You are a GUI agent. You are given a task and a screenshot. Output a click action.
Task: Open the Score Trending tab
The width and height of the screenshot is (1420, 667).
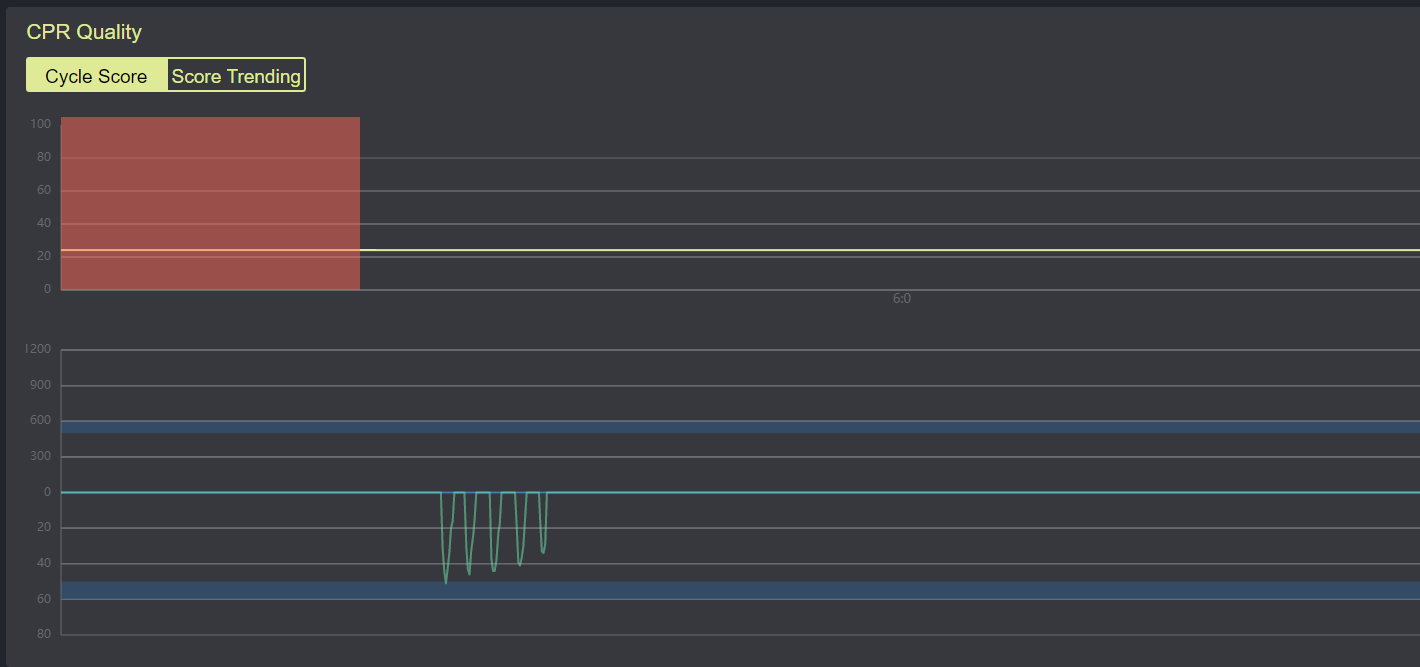coord(236,76)
